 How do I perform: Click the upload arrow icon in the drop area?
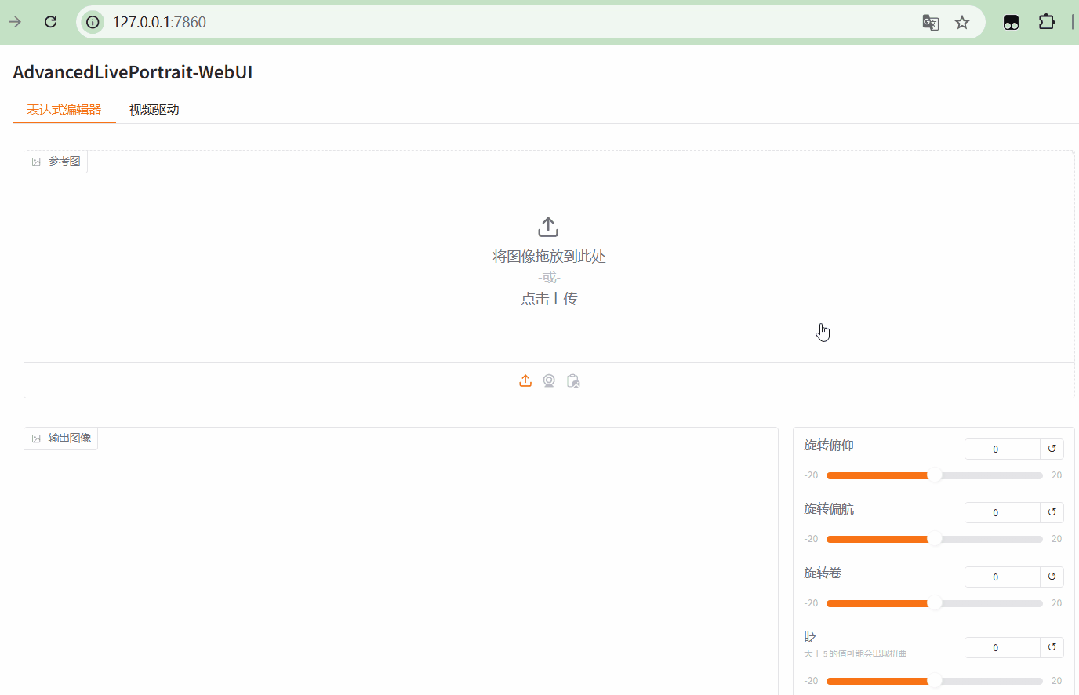coord(548,226)
